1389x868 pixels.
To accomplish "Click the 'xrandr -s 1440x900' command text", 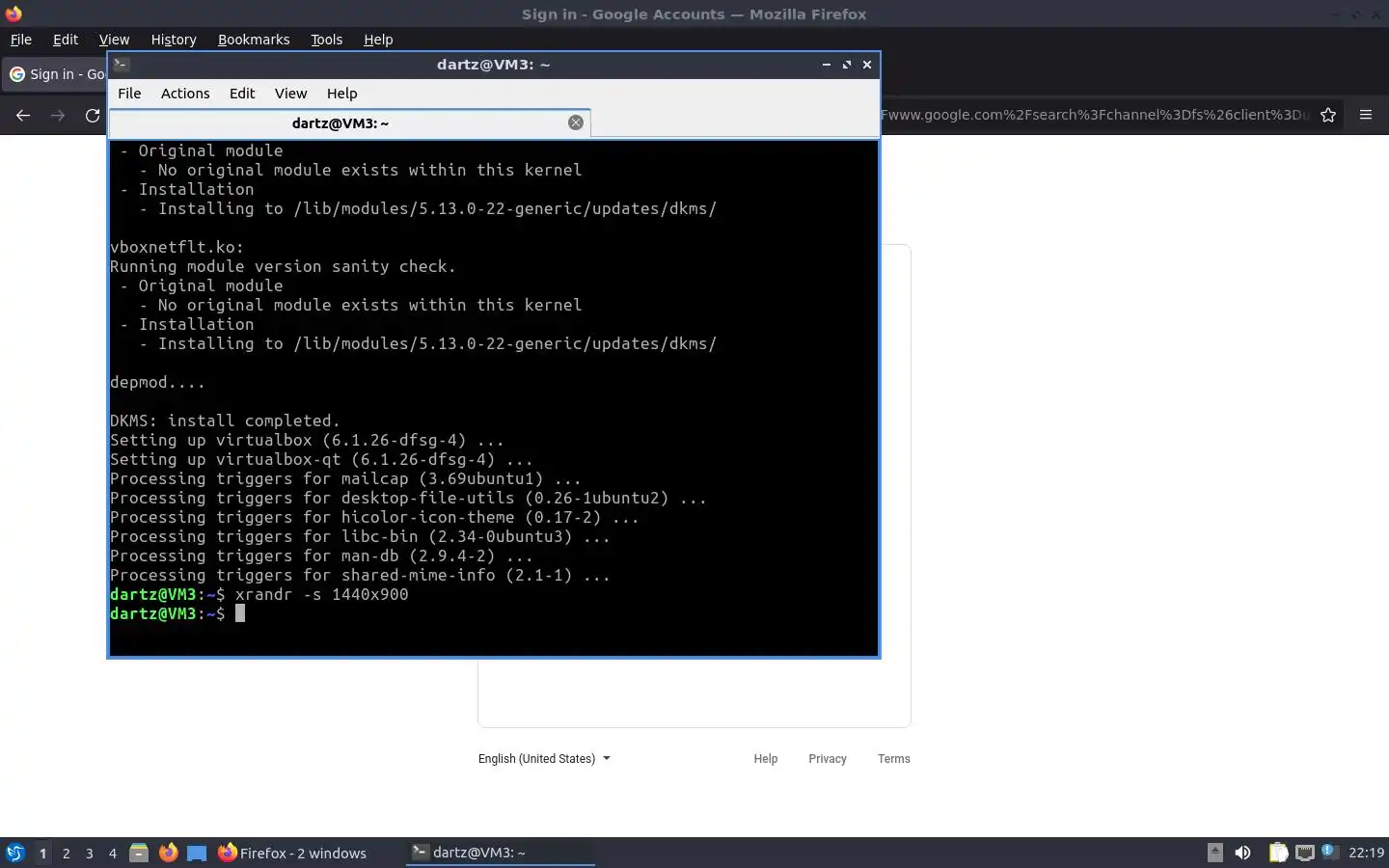I will 322,594.
